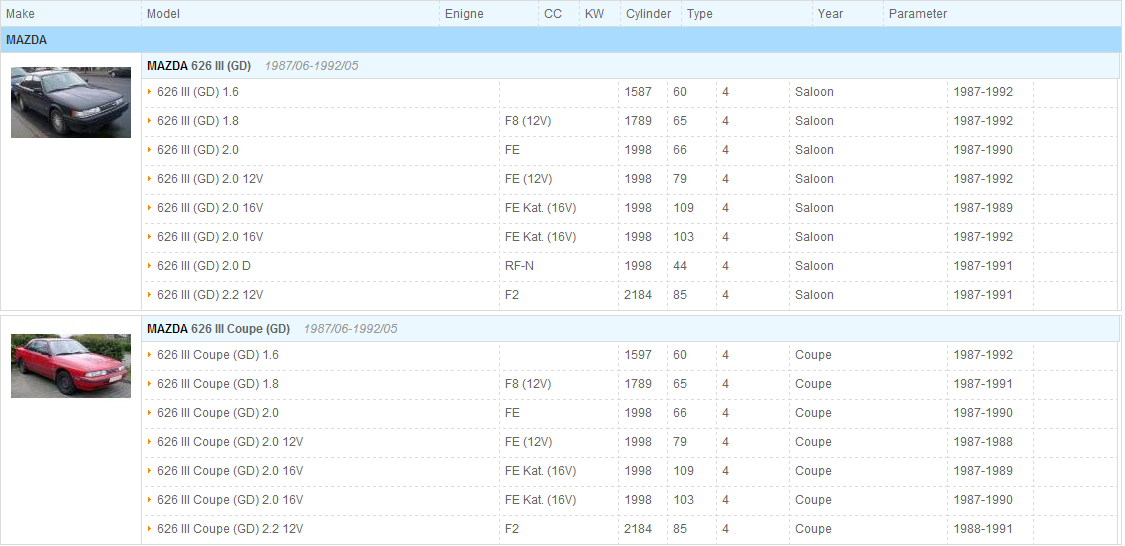Click the arrow icon beside 626 III Coupe (GD) 1.8
This screenshot has height=546, width=1125.
pos(150,384)
